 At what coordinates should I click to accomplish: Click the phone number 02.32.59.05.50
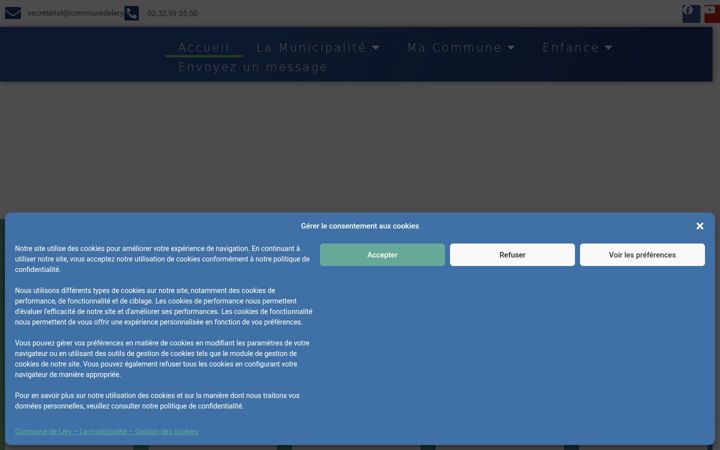(172, 13)
